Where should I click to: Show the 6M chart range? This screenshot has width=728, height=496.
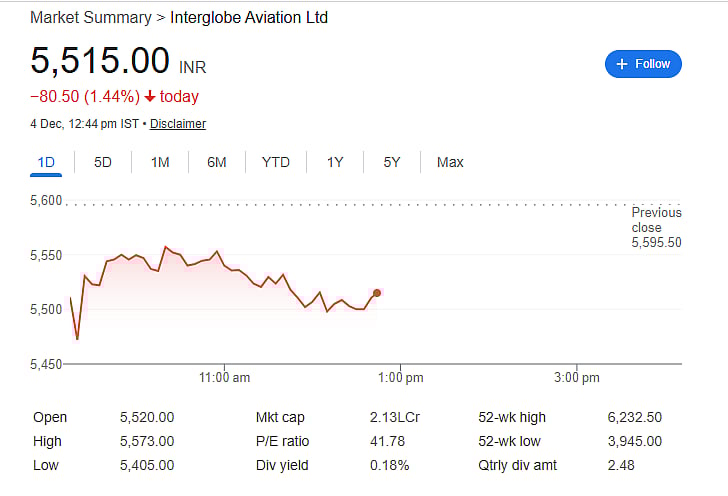[217, 162]
